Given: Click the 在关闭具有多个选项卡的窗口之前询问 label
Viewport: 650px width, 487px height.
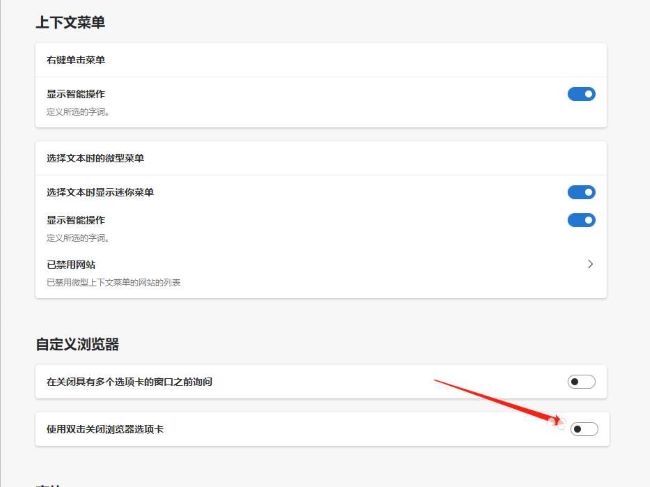Looking at the screenshot, I should click(x=129, y=382).
